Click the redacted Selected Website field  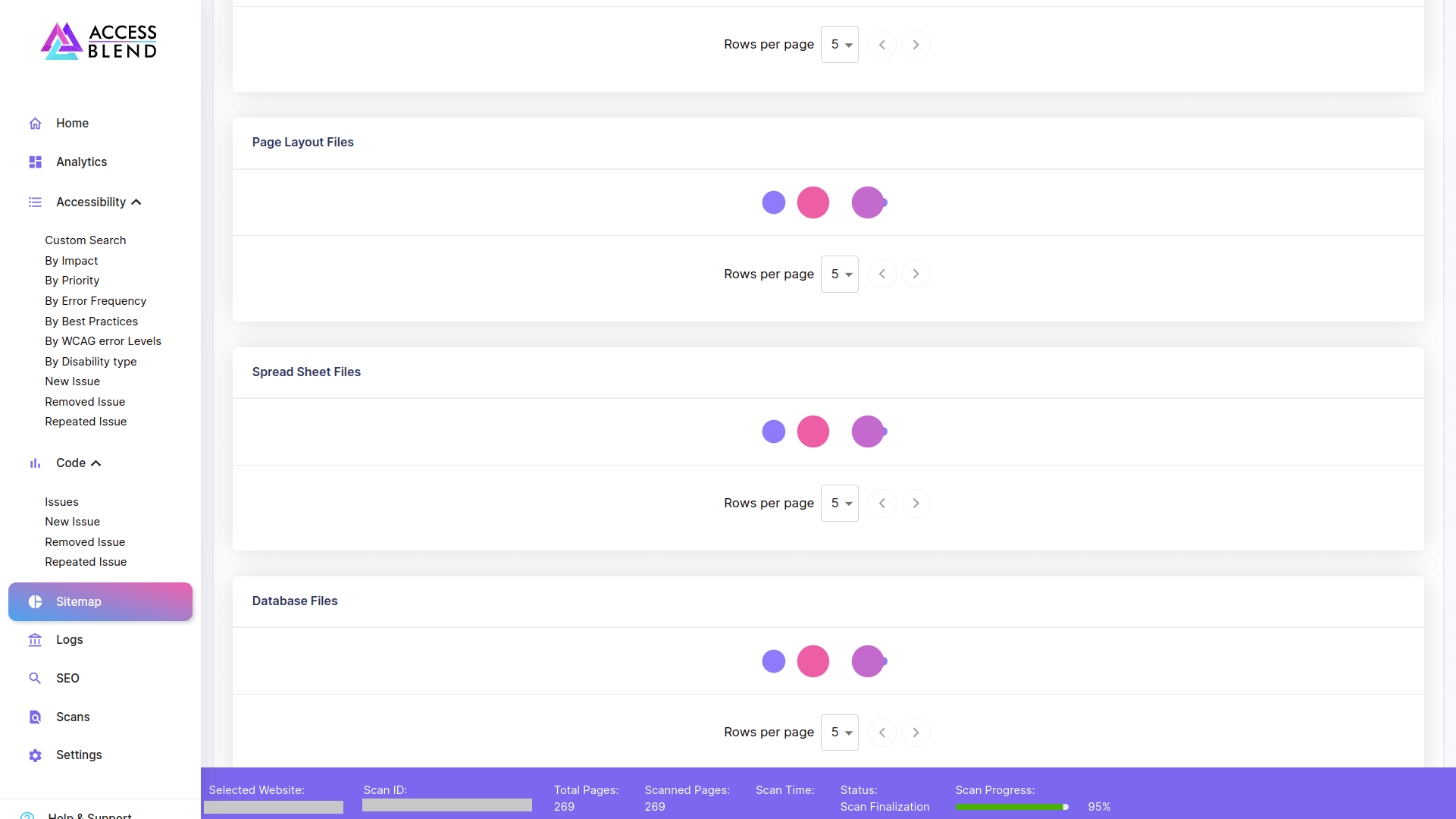[x=274, y=808]
